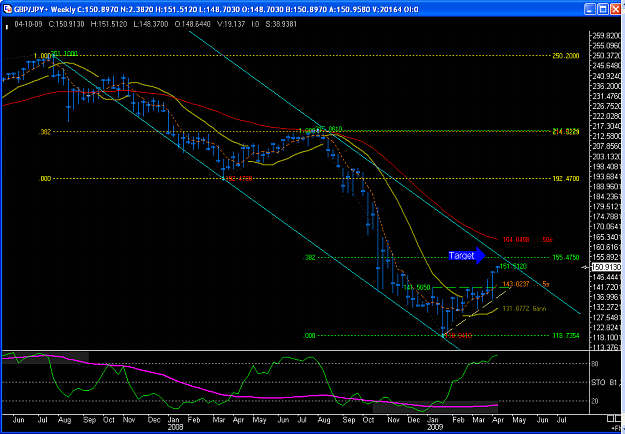The height and width of the screenshot is (434, 625).
Task: Click the green 151.5120 high label
Action: (x=513, y=266)
